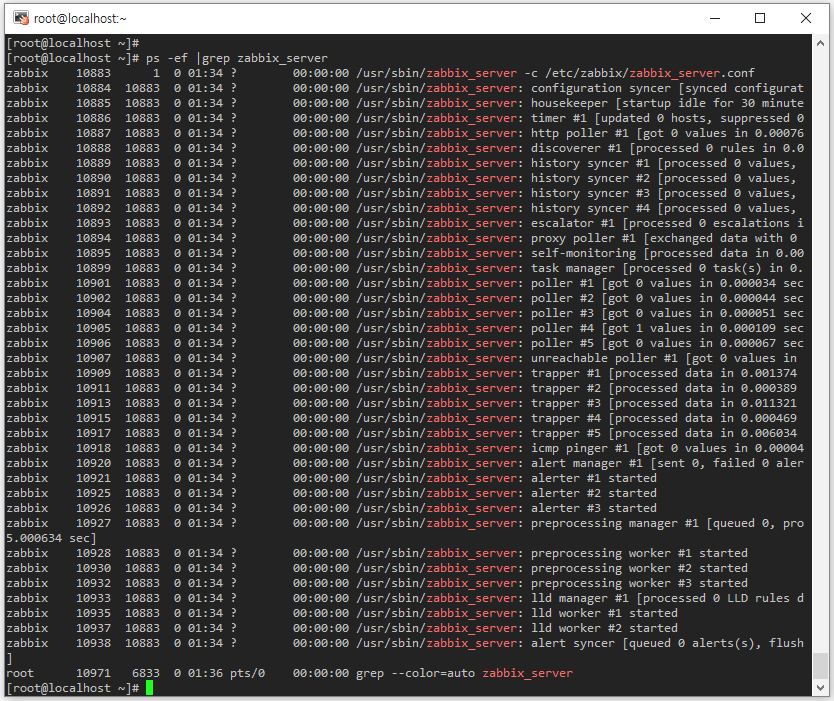Click the 'proxy poller #1' process text
Viewport: 834px width, 701px height.
click(583, 238)
